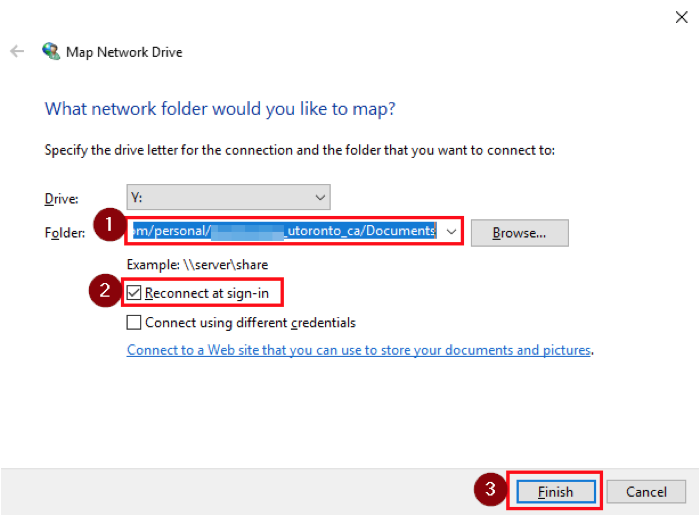Click the Drive label
Screen dimensions: 700x516
click(61, 199)
